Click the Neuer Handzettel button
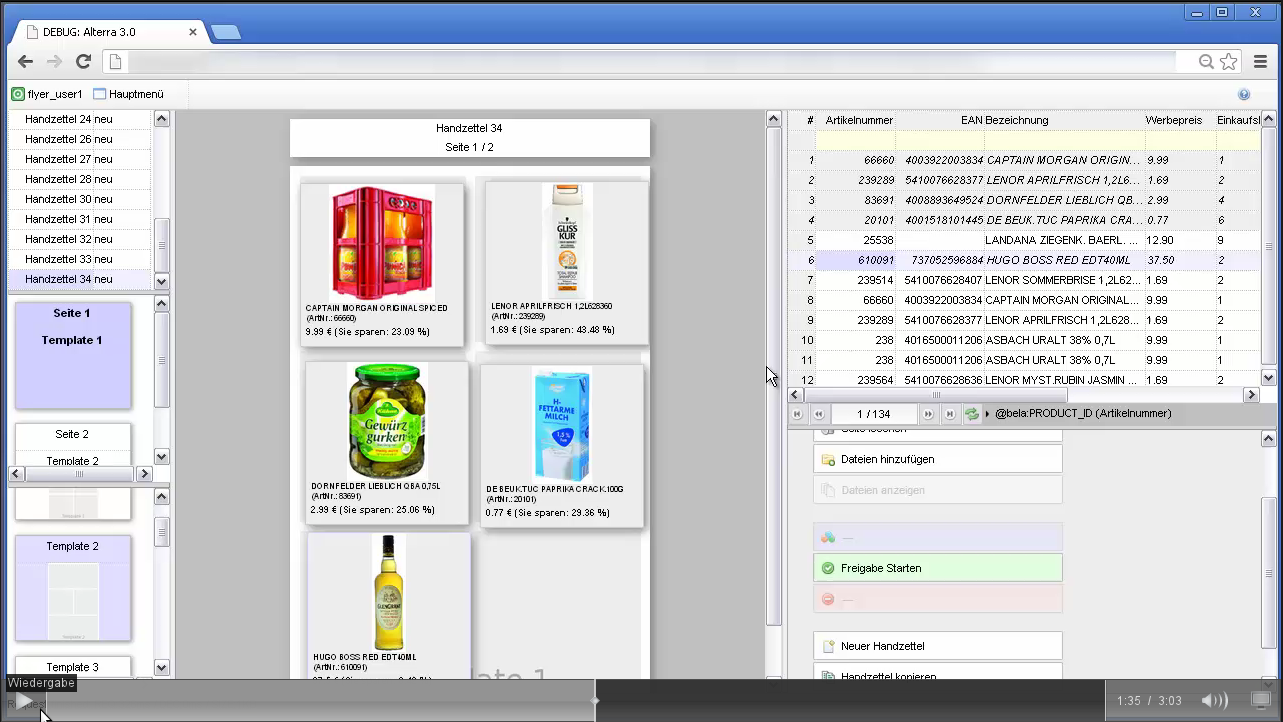Image resolution: width=1283 pixels, height=722 pixels. click(937, 646)
